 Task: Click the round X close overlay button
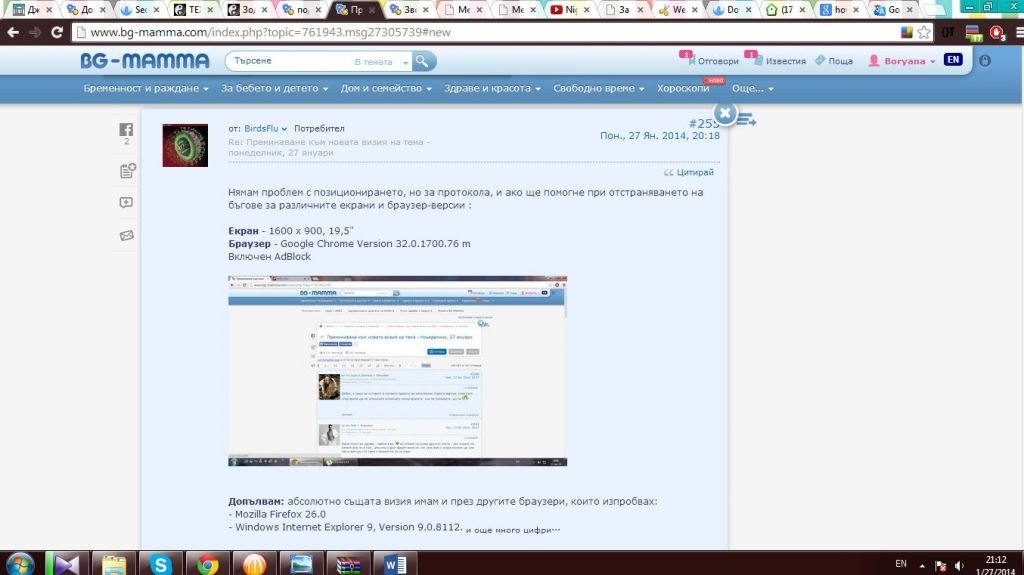click(x=725, y=114)
